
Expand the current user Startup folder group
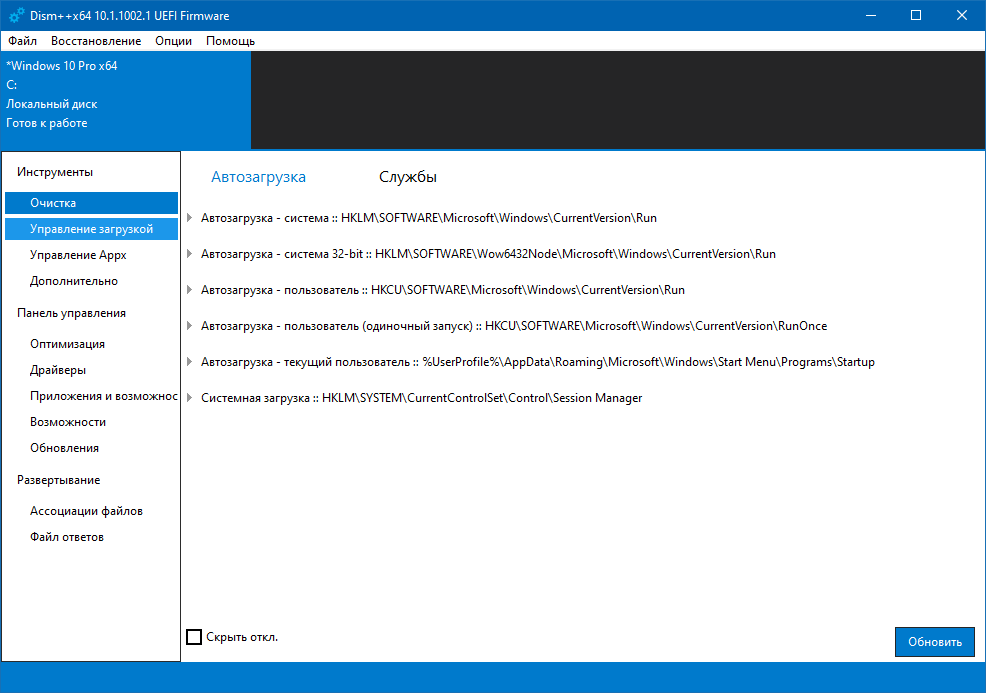click(x=191, y=362)
